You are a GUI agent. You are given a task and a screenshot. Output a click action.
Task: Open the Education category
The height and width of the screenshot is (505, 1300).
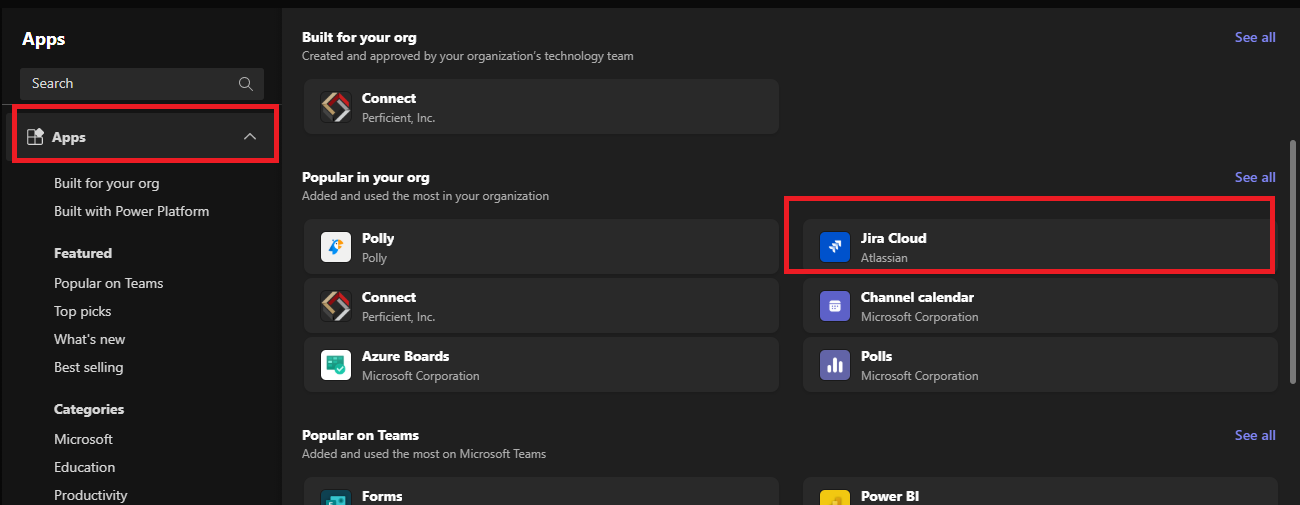pyautogui.click(x=85, y=467)
